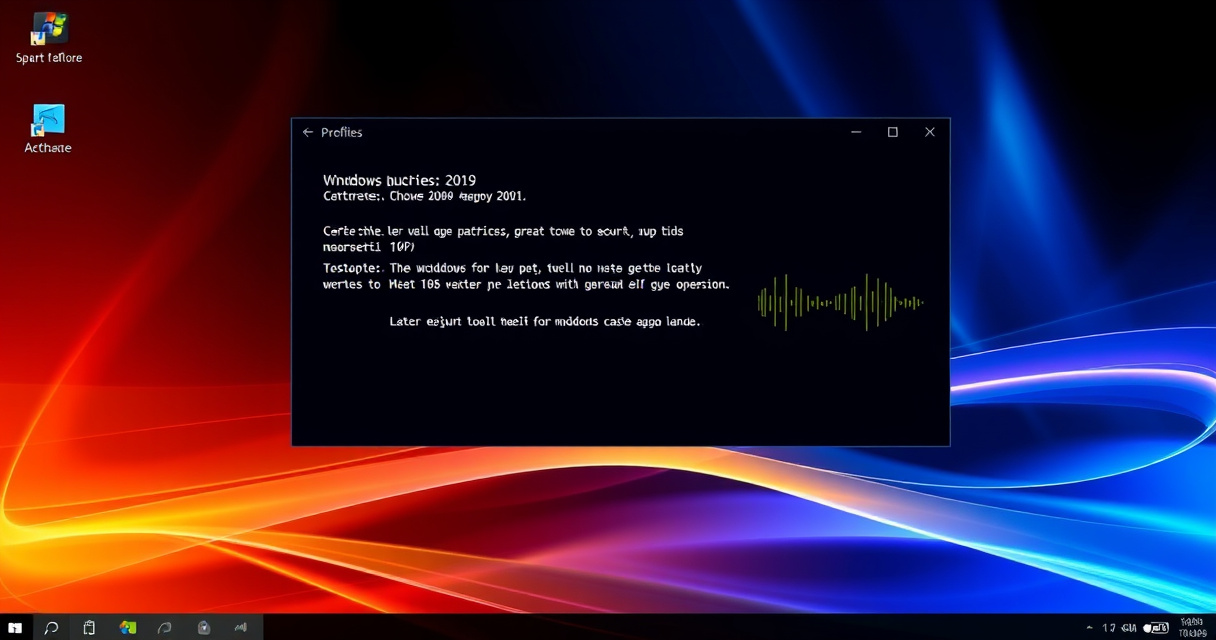Screen dimensions: 1216x640
Task: Go back using the Profiles window arrow
Action: click(x=308, y=132)
